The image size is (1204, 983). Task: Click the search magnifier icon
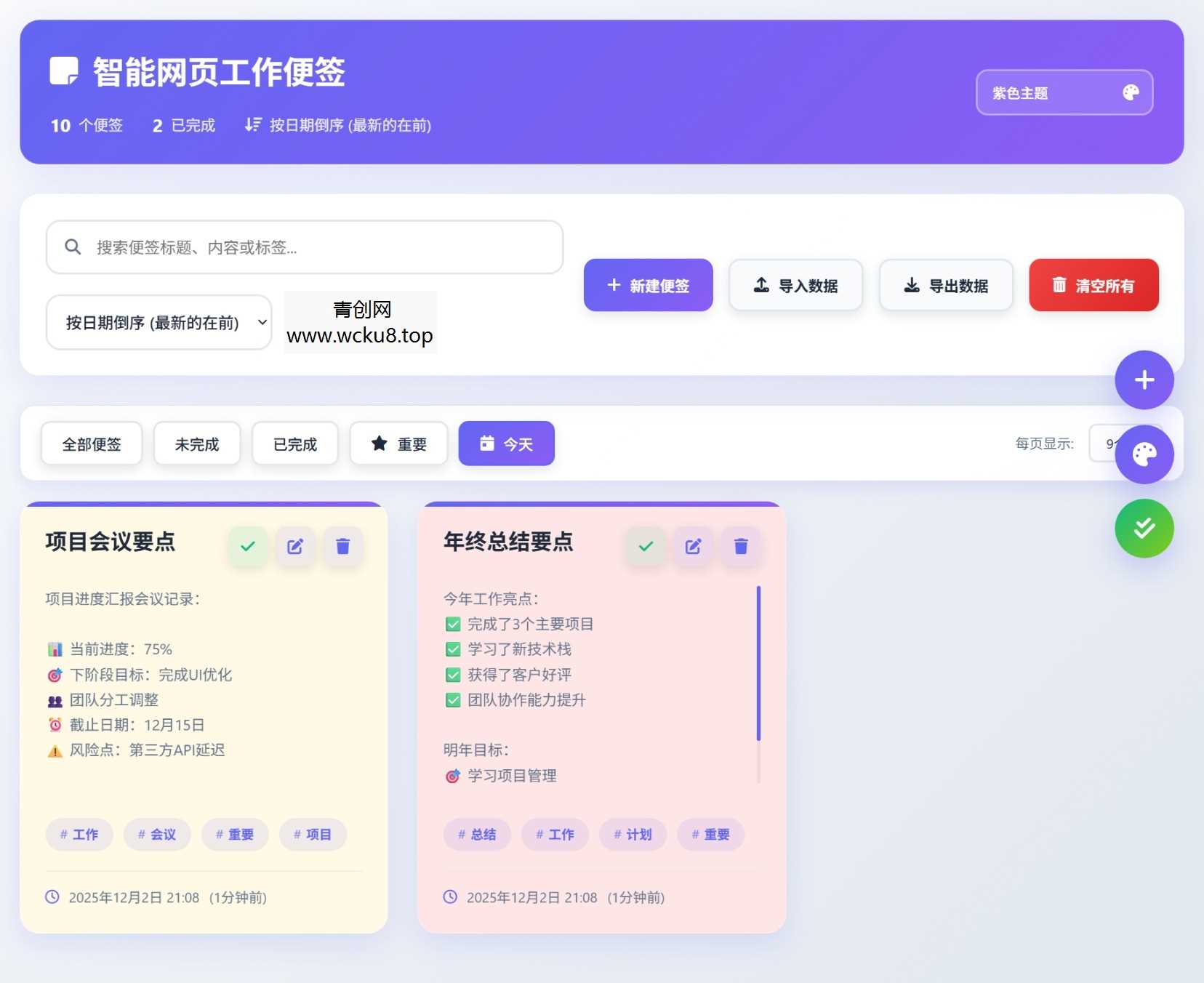(x=73, y=247)
